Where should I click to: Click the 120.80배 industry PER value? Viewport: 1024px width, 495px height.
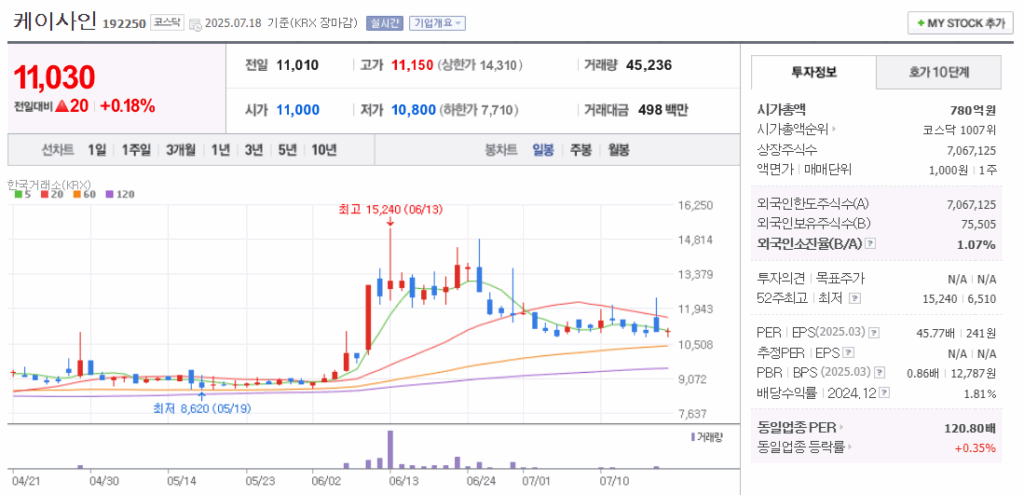coord(970,429)
